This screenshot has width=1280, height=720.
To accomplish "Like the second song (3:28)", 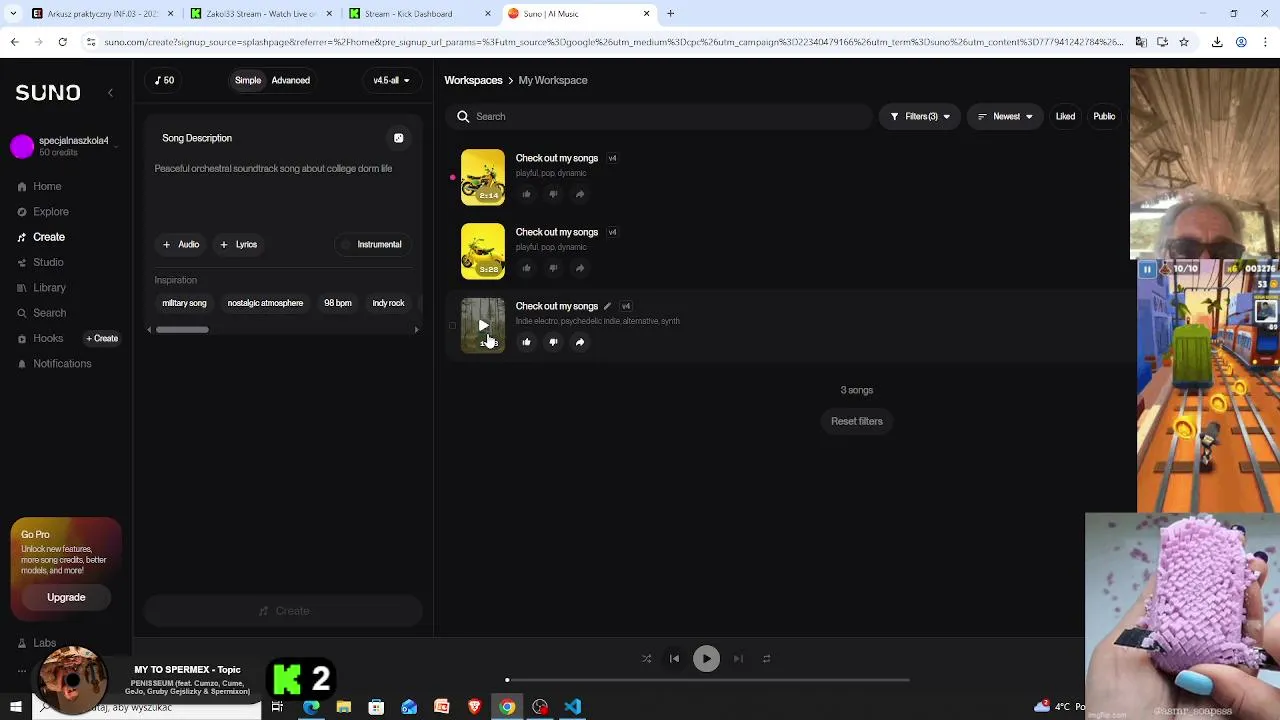I will 526,268.
